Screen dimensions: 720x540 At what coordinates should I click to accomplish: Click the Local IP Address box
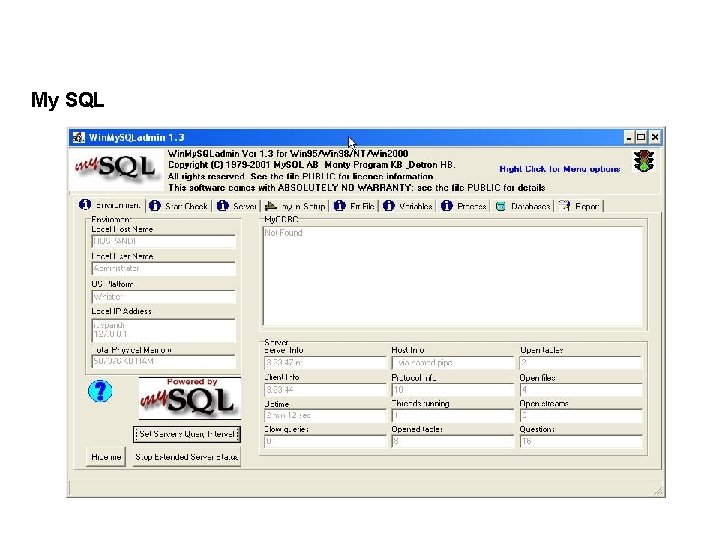click(x=163, y=330)
